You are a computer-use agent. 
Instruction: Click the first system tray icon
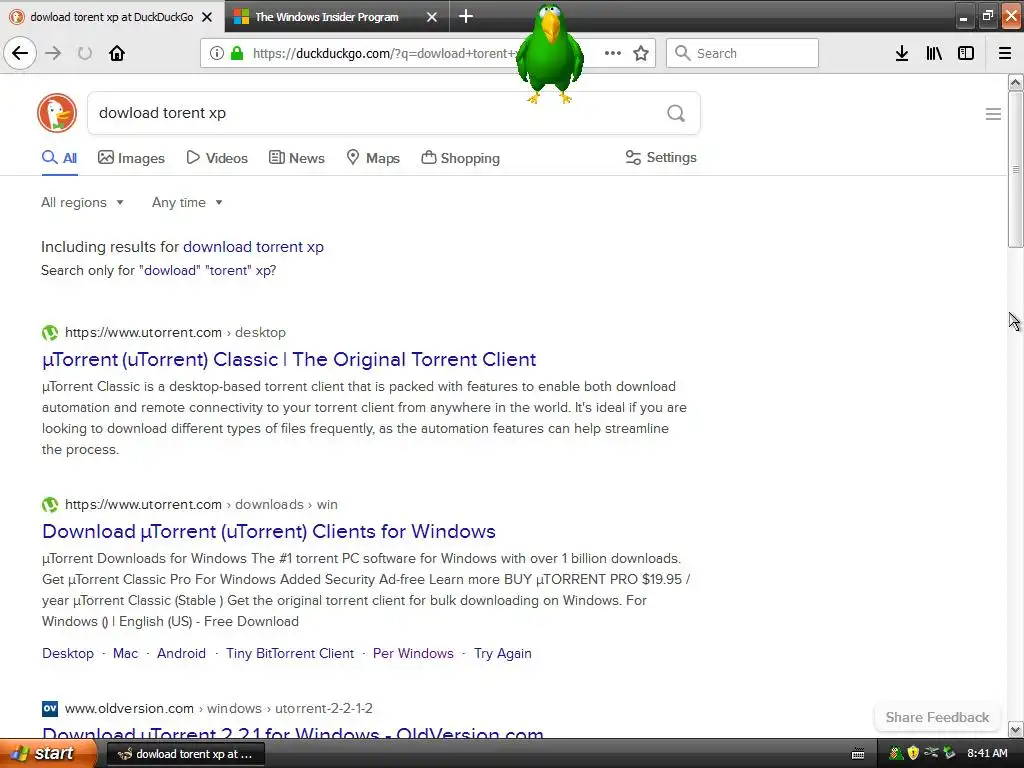896,753
